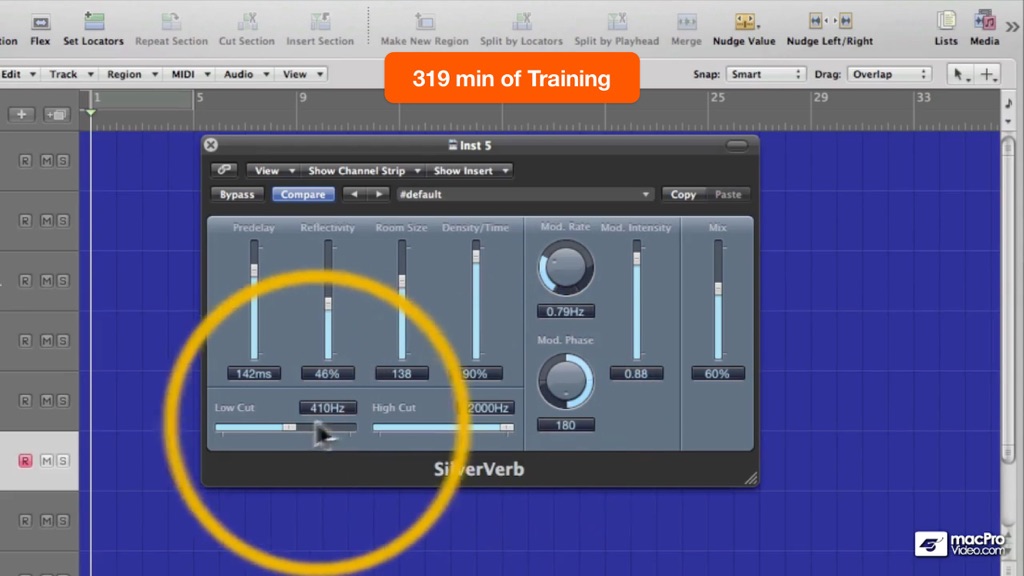Click the Low Cut 410Hz value field

pyautogui.click(x=327, y=408)
